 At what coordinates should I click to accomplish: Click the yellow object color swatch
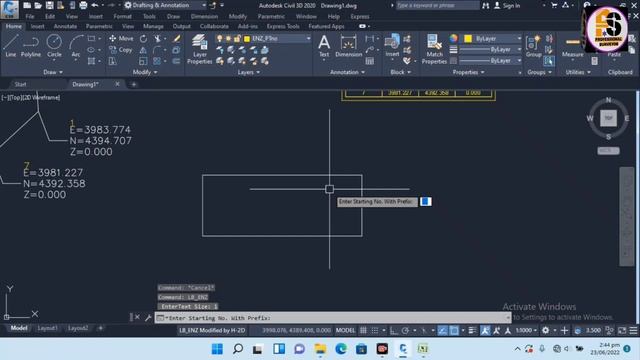tap(468, 38)
